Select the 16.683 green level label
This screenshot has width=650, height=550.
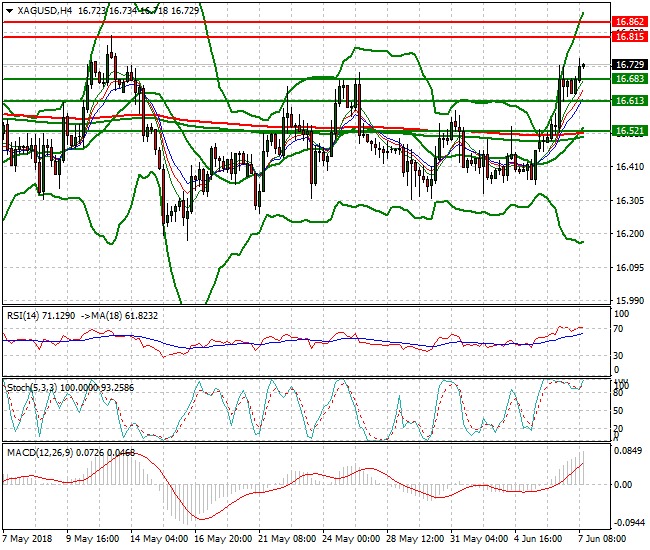[629, 79]
